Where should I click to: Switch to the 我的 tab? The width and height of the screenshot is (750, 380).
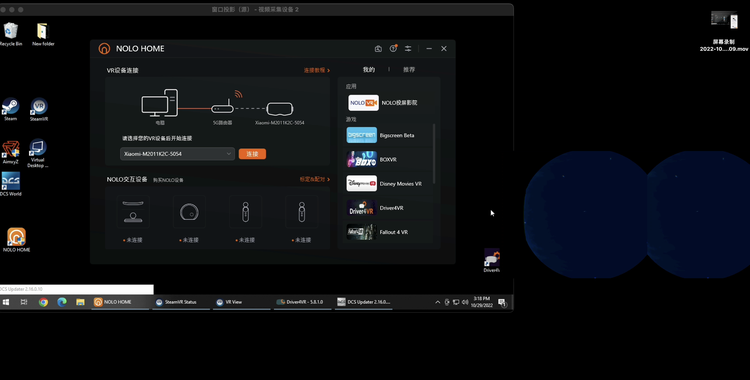pyautogui.click(x=369, y=69)
